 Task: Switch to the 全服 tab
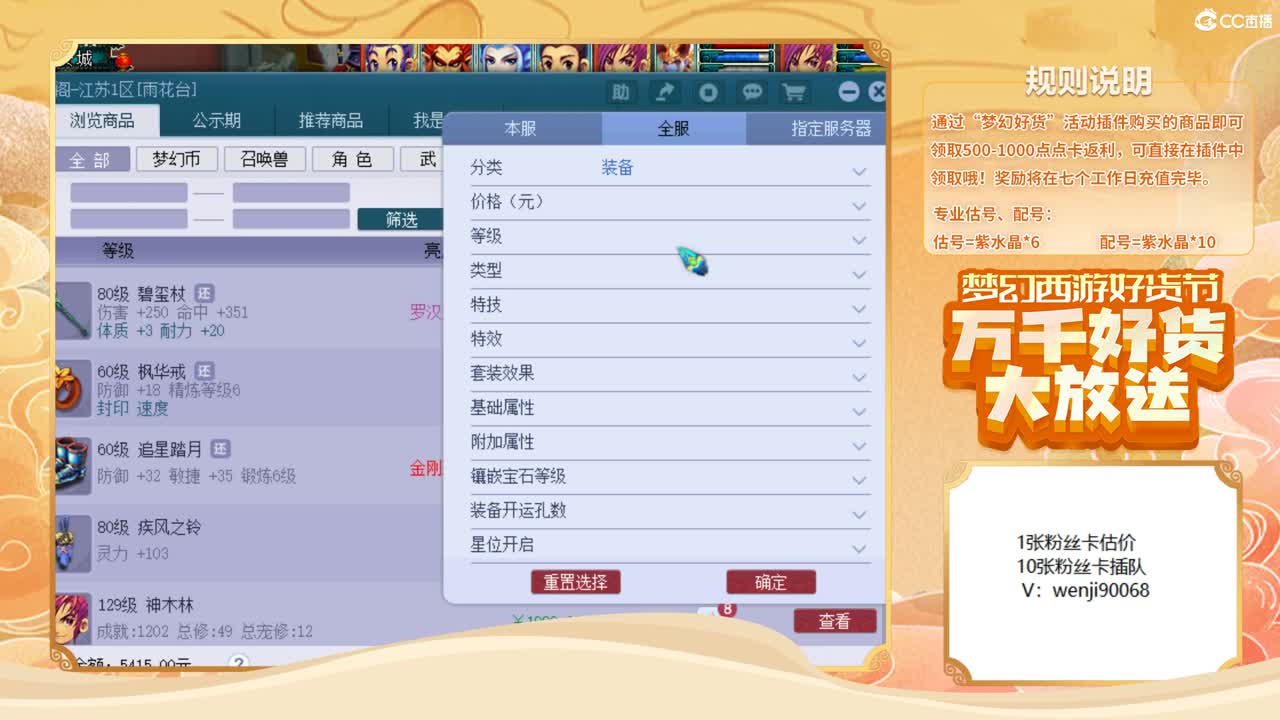tap(673, 128)
